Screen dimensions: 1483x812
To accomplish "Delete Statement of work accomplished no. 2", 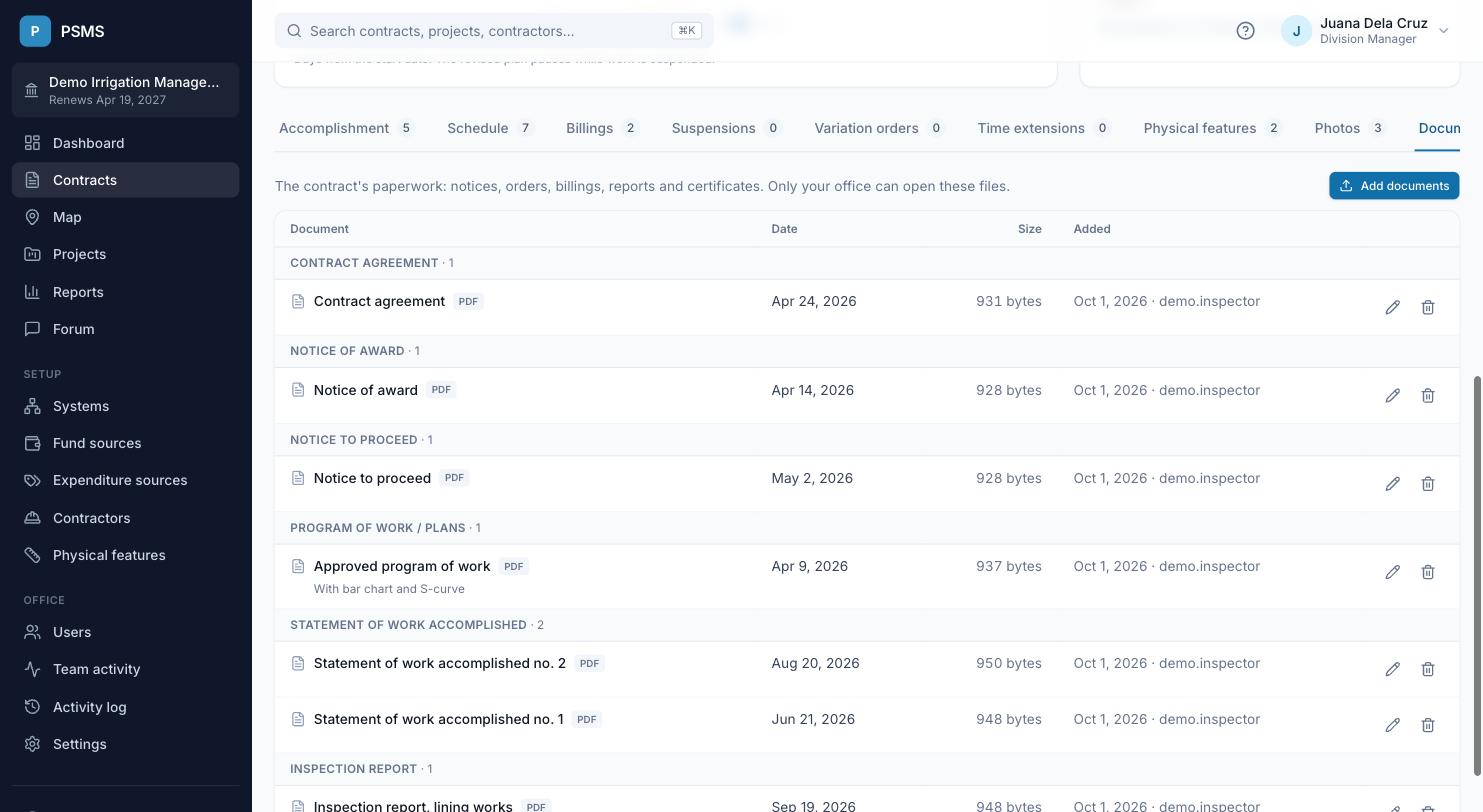I will click(x=1428, y=669).
